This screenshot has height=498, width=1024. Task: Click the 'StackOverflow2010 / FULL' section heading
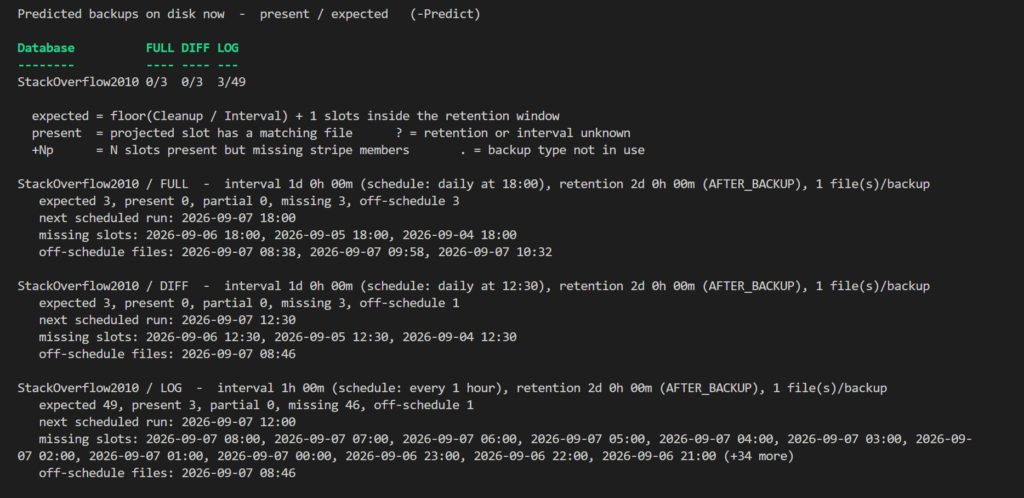pyautogui.click(x=103, y=184)
